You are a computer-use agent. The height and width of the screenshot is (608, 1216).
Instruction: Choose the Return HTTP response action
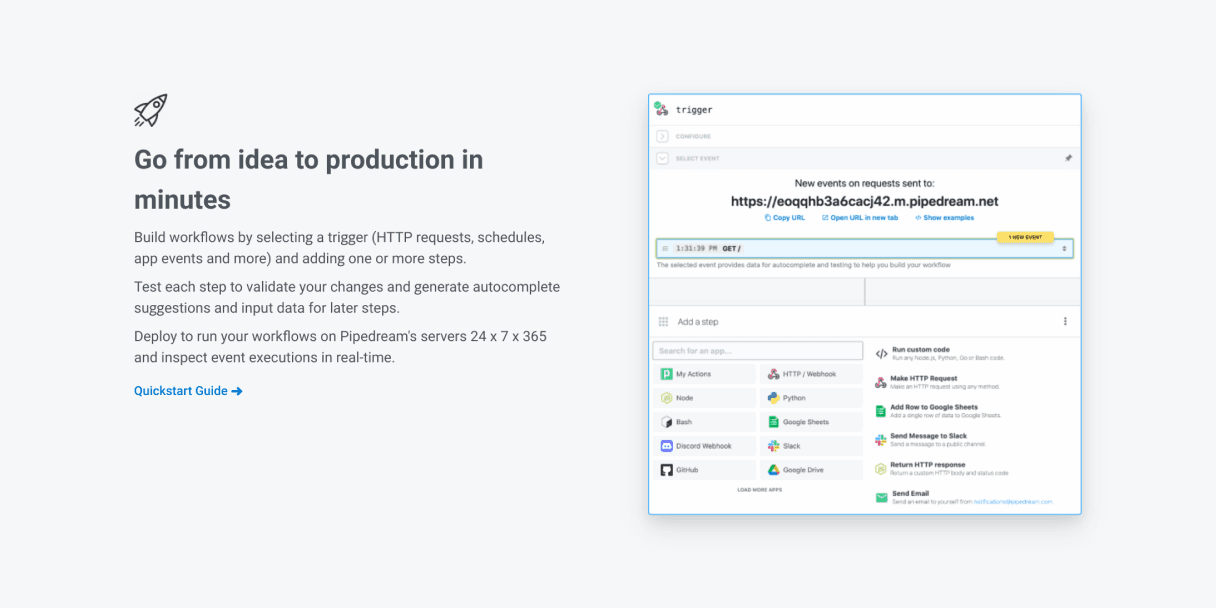click(x=942, y=468)
